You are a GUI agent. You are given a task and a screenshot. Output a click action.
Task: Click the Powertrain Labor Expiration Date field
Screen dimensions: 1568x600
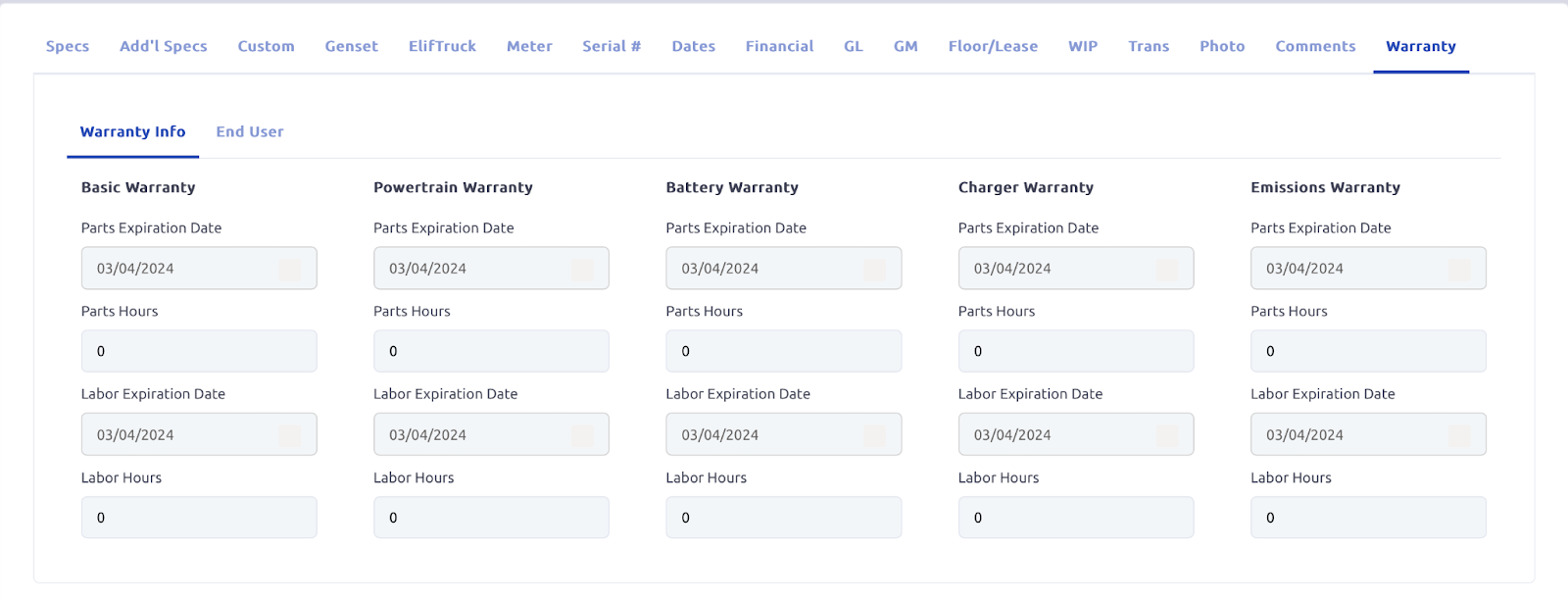pos(470,435)
